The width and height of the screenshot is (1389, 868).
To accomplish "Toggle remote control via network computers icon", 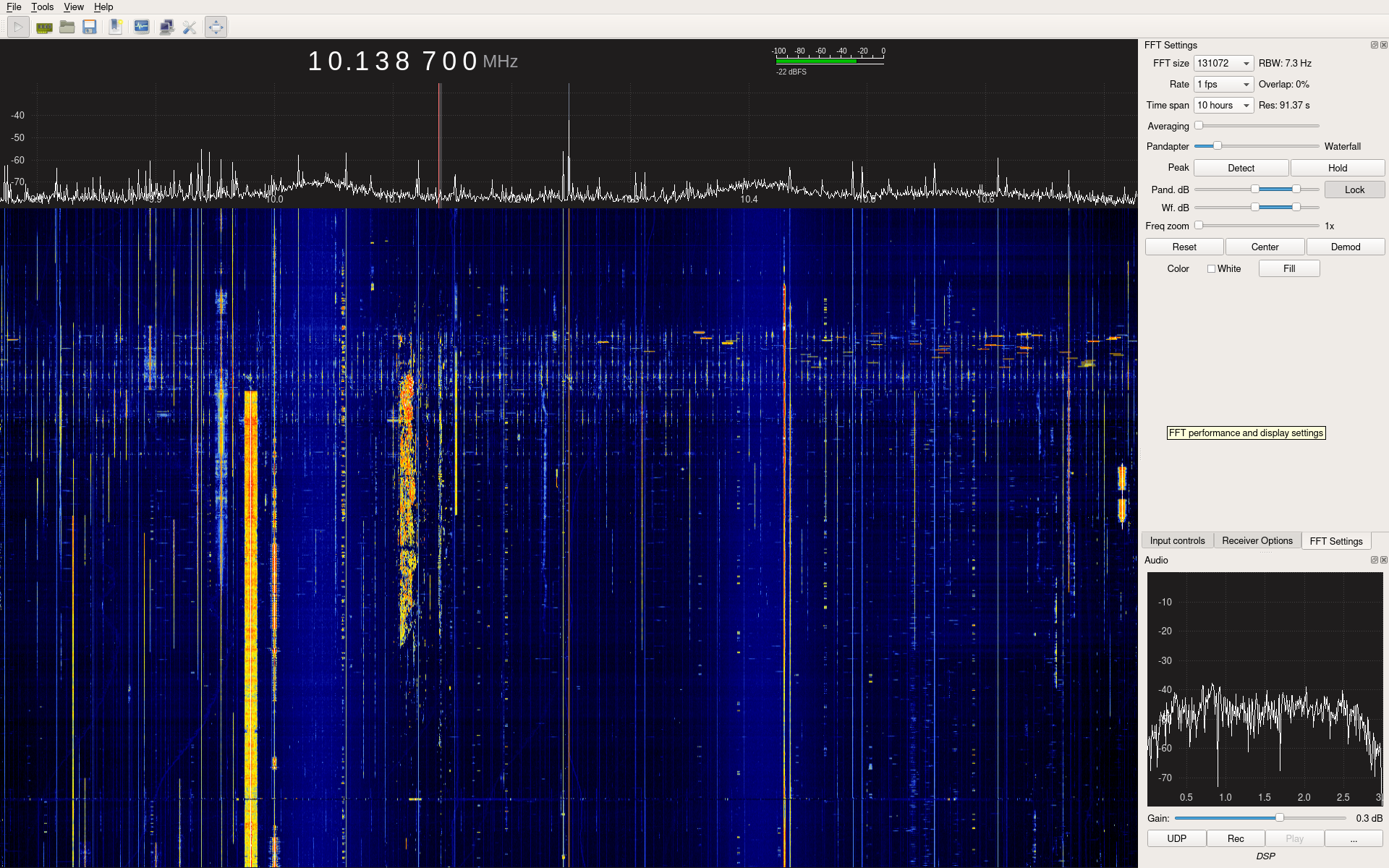I will [166, 27].
